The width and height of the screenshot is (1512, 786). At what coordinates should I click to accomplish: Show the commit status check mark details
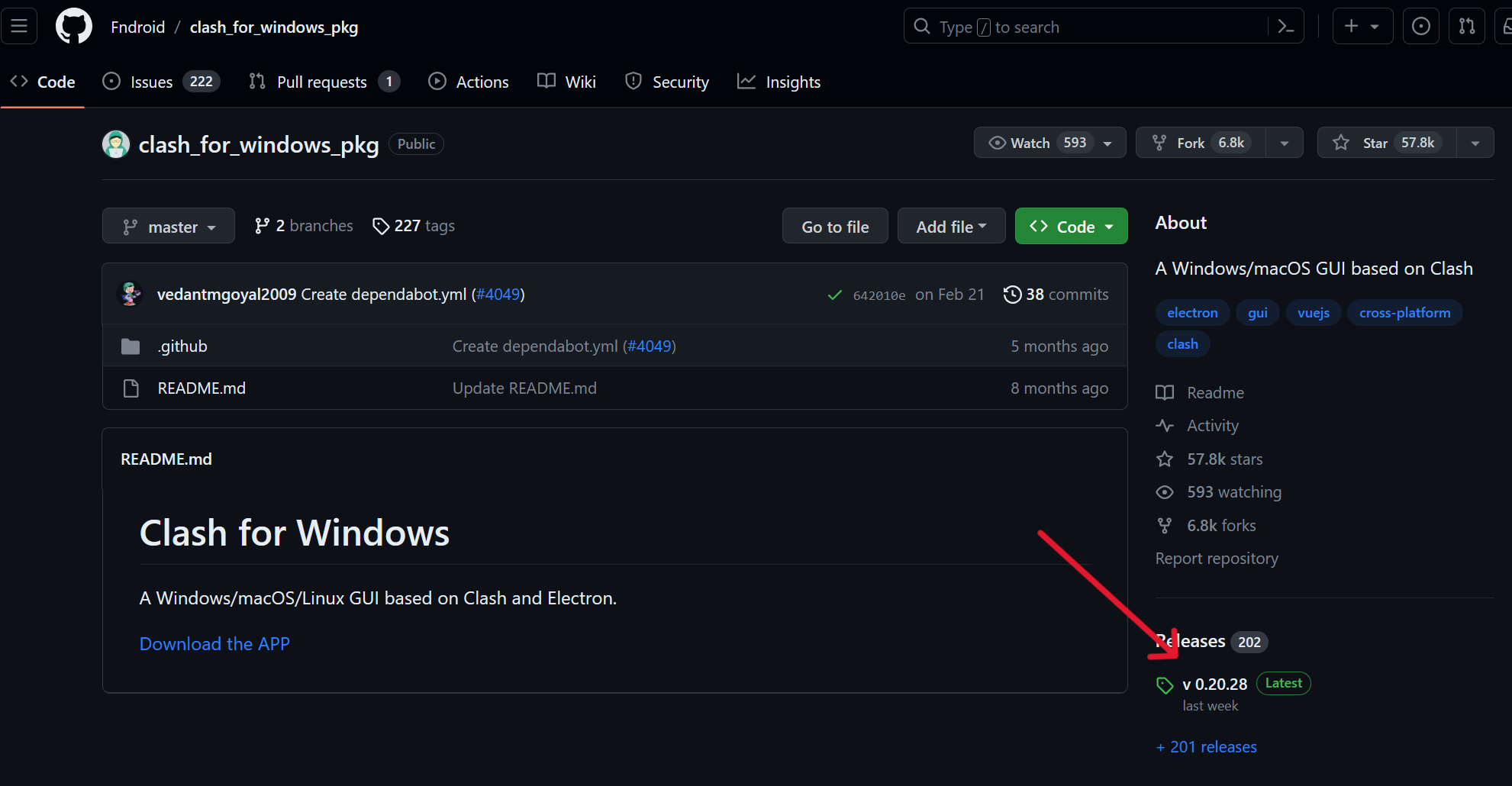(x=835, y=295)
